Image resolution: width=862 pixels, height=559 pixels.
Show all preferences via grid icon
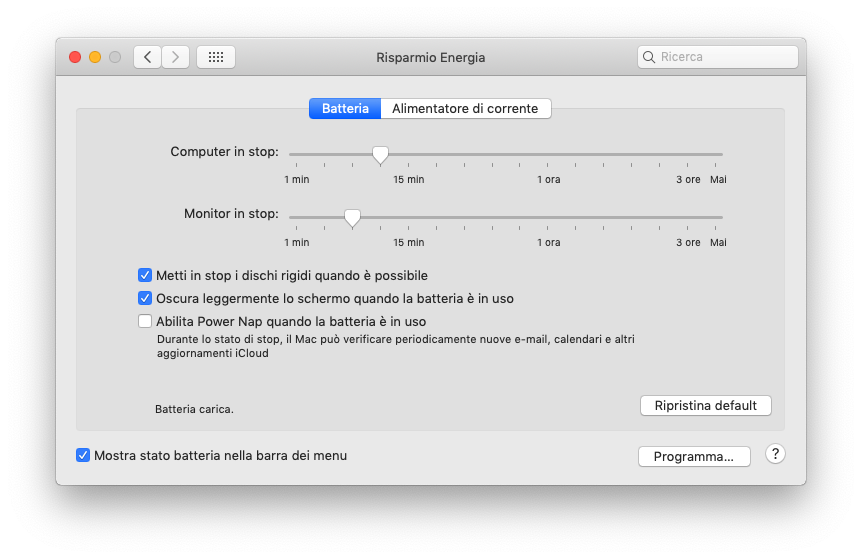(x=216, y=57)
